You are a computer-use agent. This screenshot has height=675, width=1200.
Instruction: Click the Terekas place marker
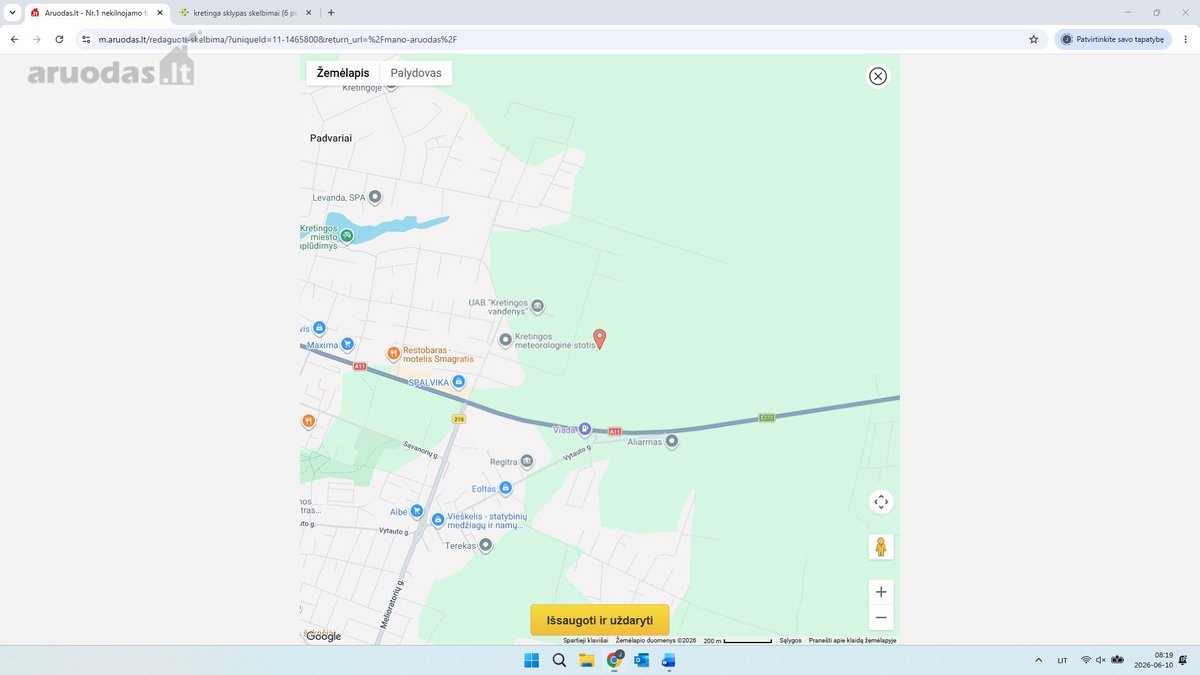486,545
